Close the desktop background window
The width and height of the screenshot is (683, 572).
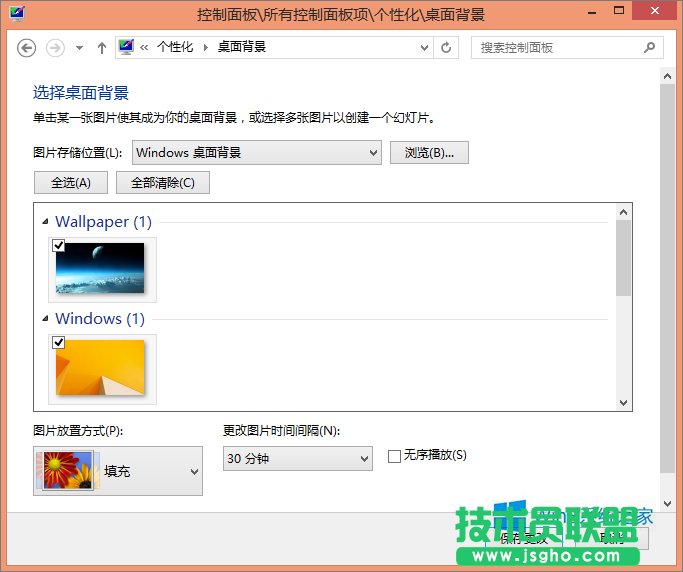point(655,11)
